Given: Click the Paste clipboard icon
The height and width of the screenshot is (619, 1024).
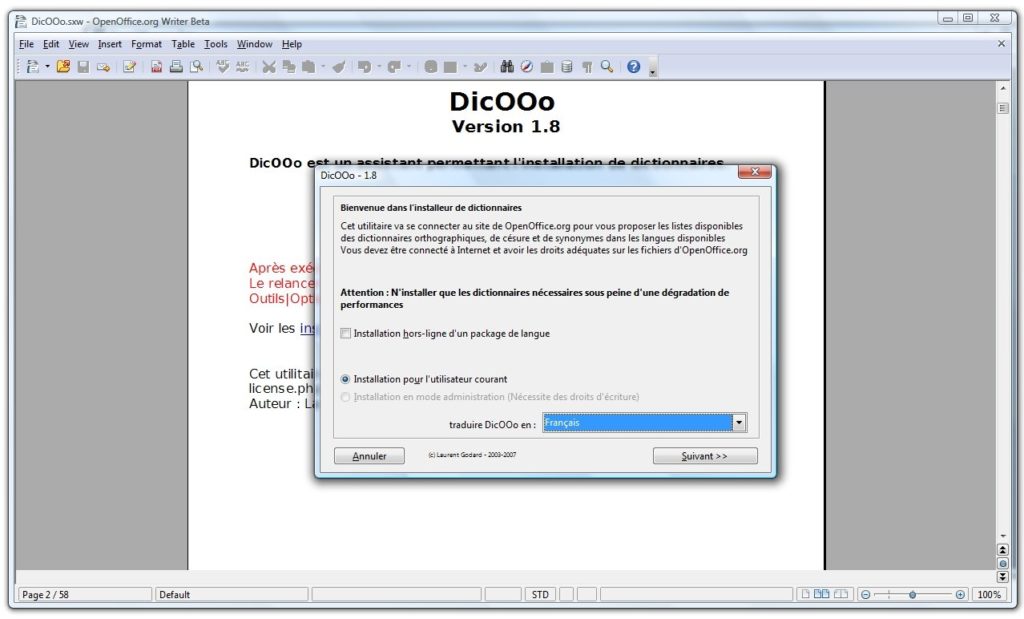Looking at the screenshot, I should point(309,67).
